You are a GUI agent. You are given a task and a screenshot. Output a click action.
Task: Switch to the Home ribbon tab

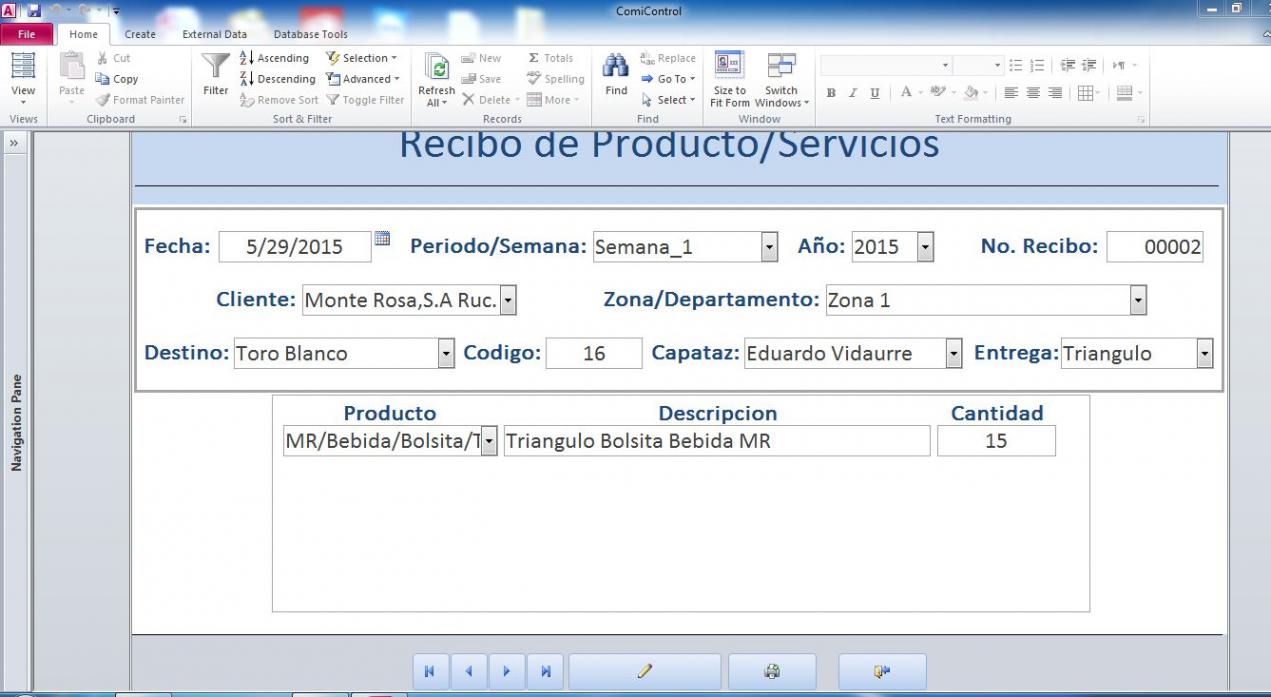84,34
